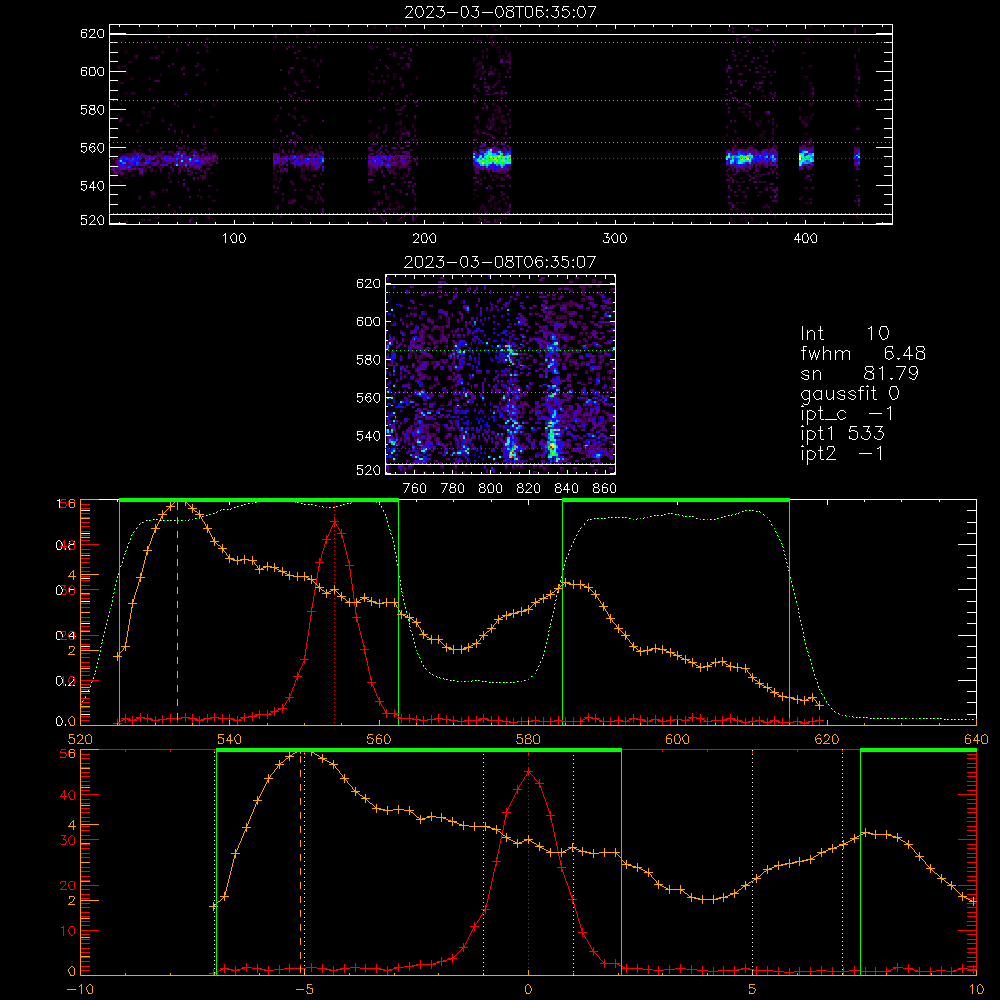The width and height of the screenshot is (1000, 1000).
Task: Click y-axis label 540 of middle image
Action: [x=368, y=436]
